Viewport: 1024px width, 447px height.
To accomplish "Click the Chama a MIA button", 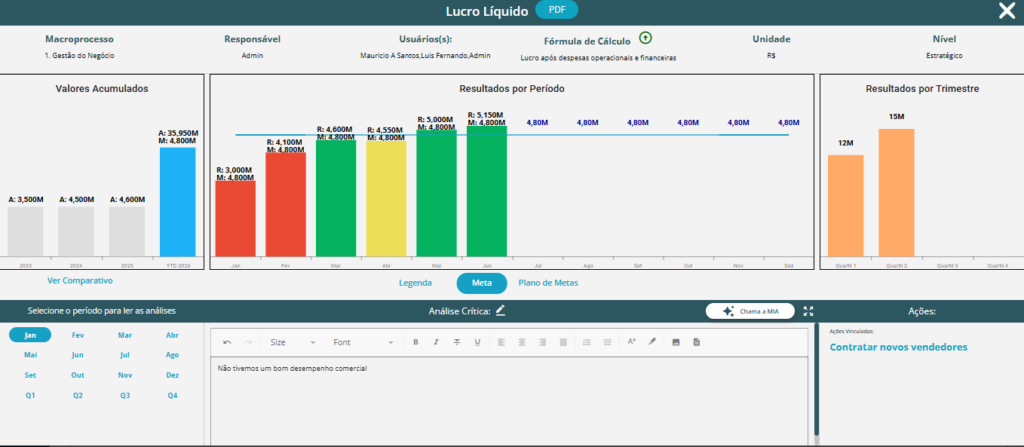I will 750,311.
